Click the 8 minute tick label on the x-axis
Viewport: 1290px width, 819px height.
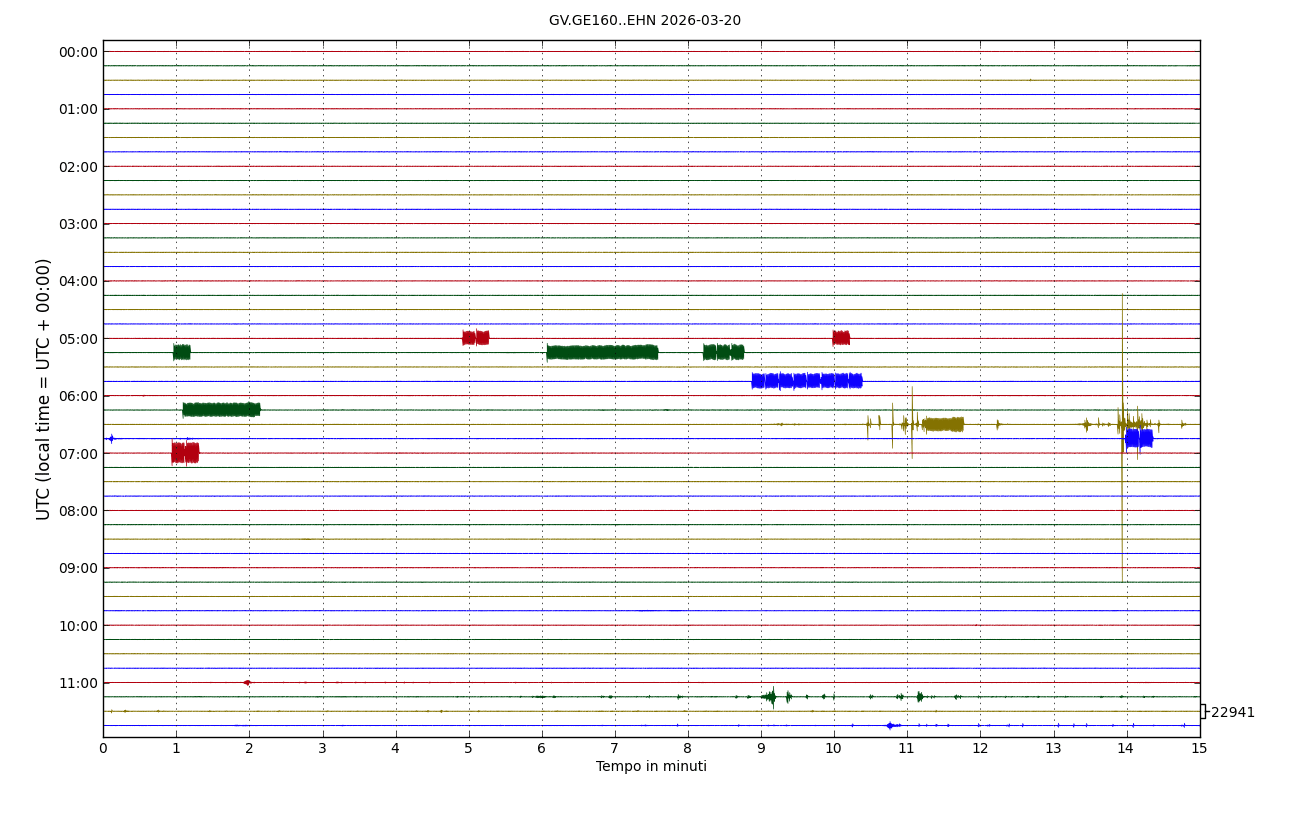point(688,749)
